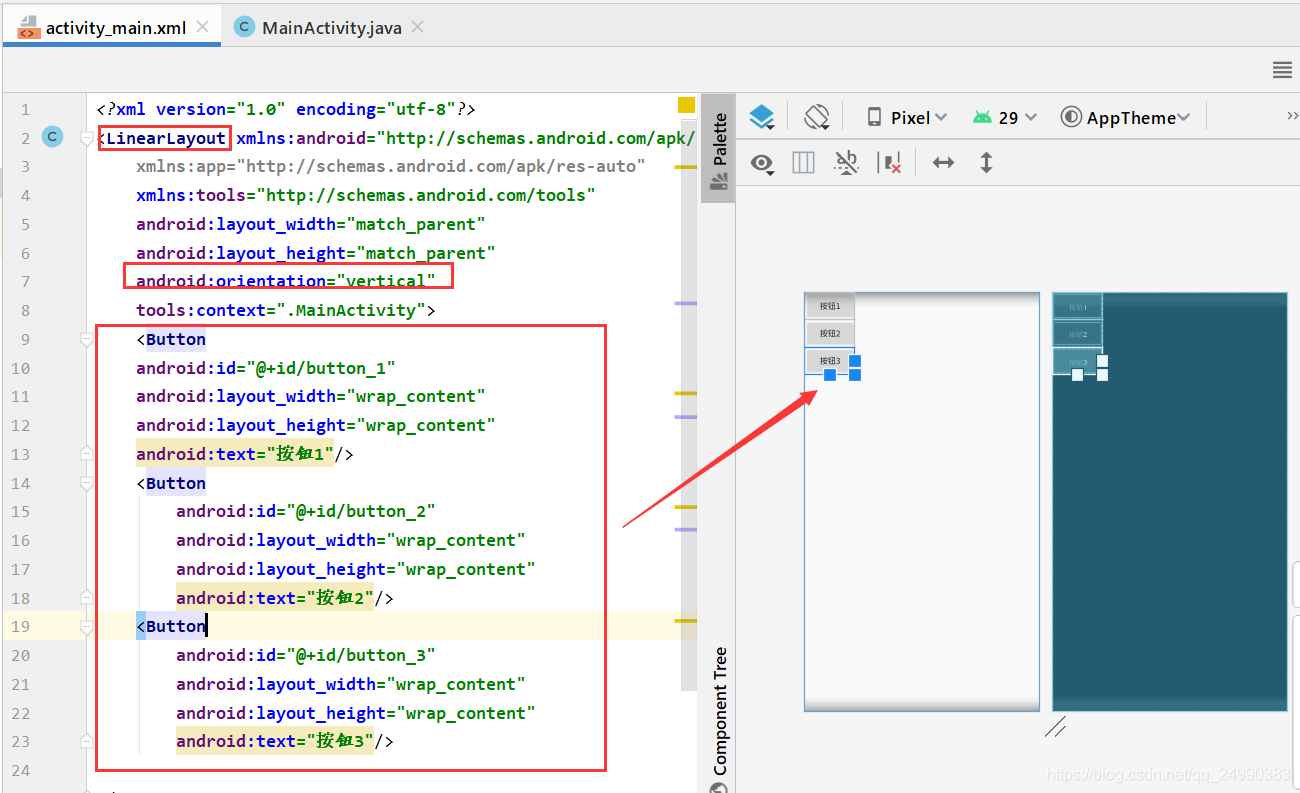Viewport: 1300px width, 793px height.
Task: Collapse the second Button fold on line 14
Action: (87, 484)
